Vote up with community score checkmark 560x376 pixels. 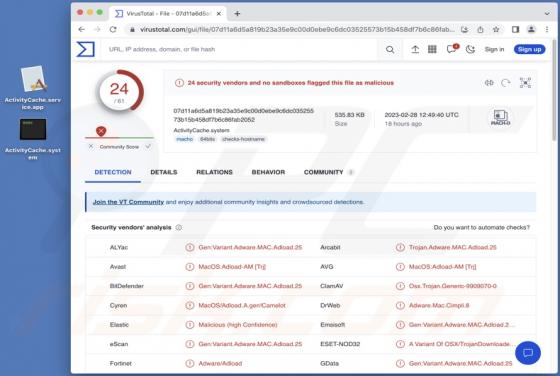(148, 146)
